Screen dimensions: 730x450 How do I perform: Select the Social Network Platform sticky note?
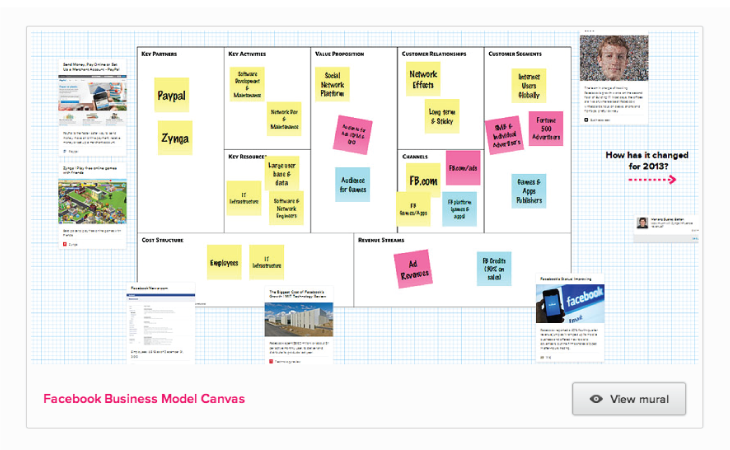click(332, 84)
